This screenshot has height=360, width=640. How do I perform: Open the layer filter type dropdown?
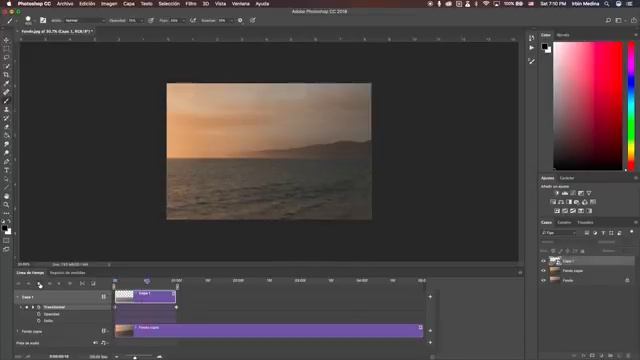[559, 233]
